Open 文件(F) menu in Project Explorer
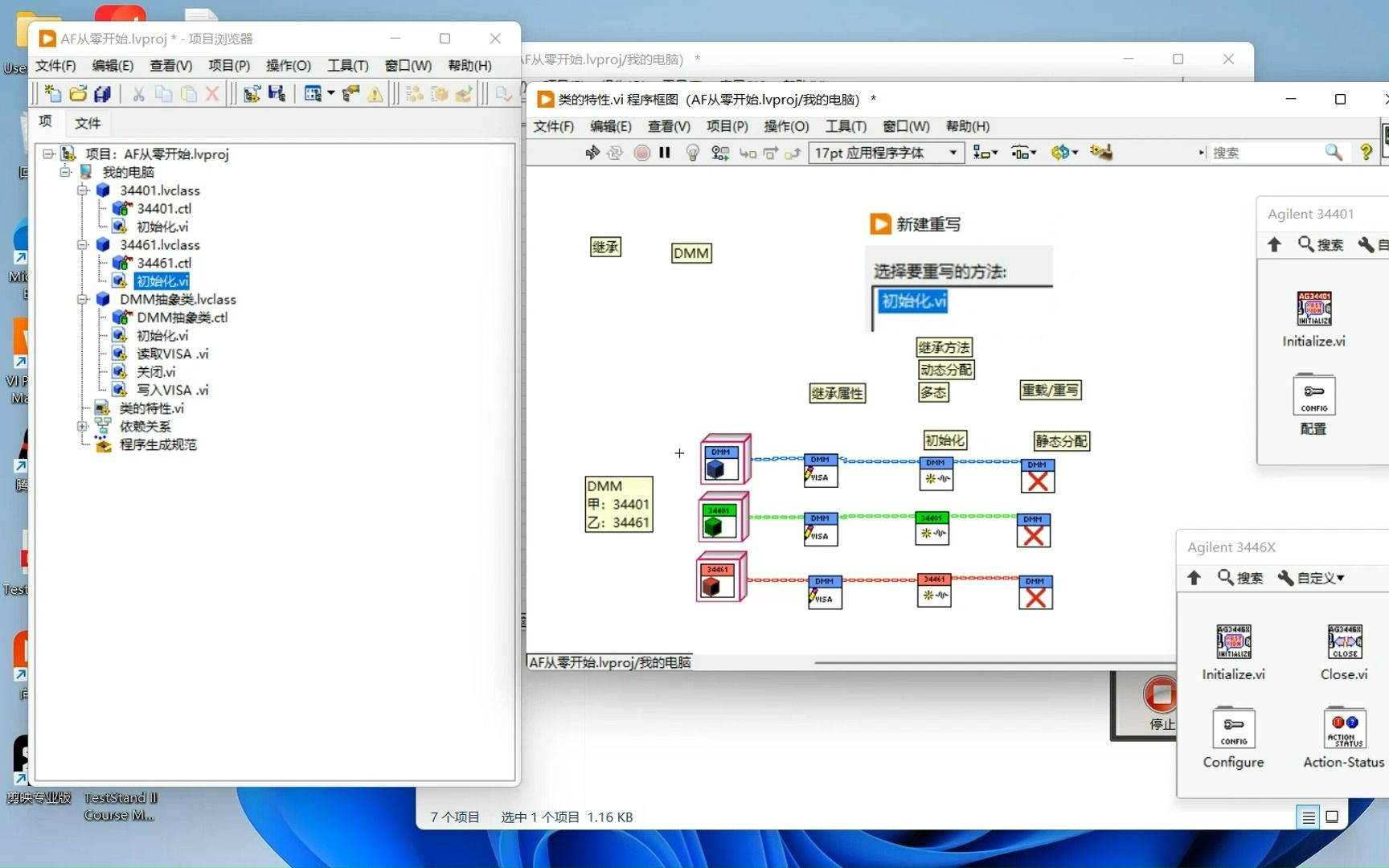The width and height of the screenshot is (1389, 868). coord(55,66)
